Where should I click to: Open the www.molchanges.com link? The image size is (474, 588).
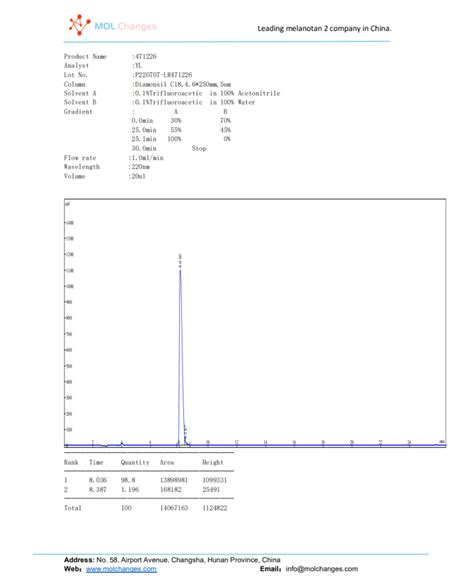tap(121, 569)
